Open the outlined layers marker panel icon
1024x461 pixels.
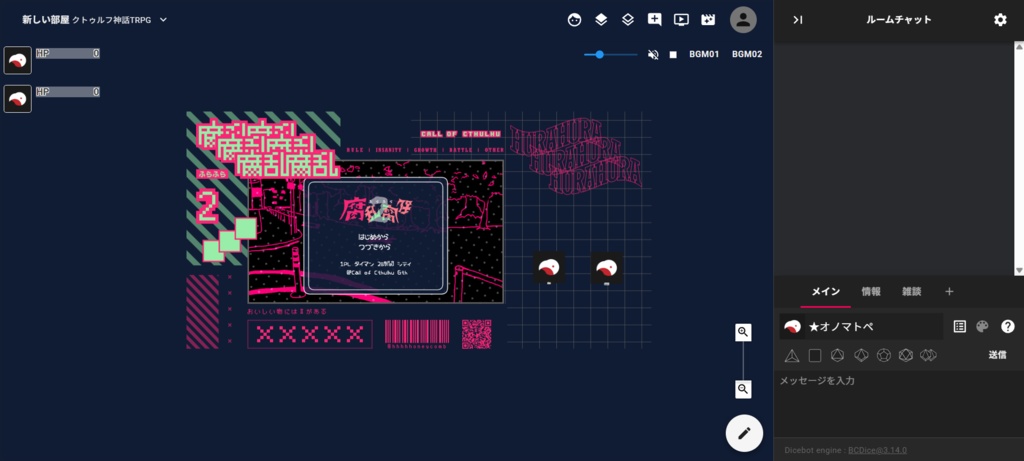pos(628,20)
